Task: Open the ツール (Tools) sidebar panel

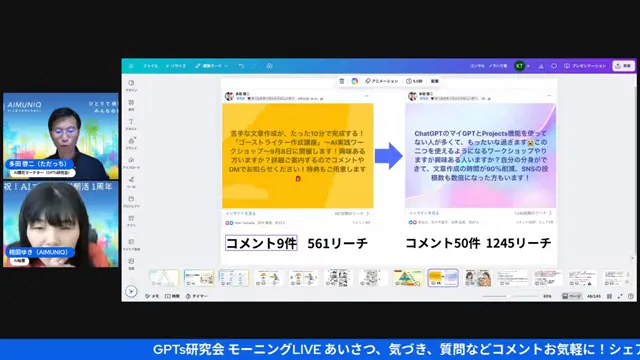Action: [x=131, y=182]
